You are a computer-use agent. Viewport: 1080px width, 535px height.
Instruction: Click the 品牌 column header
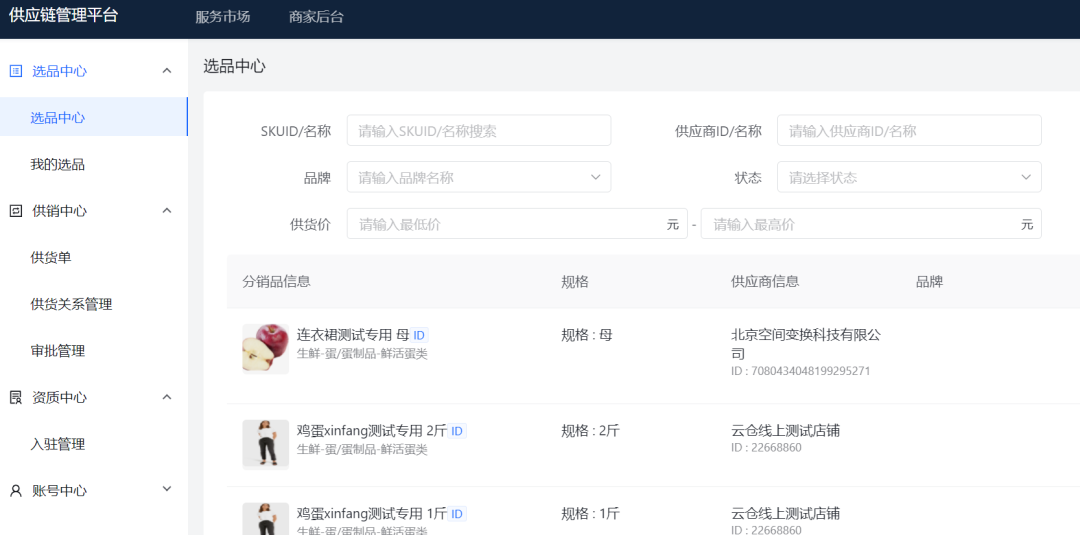click(929, 281)
